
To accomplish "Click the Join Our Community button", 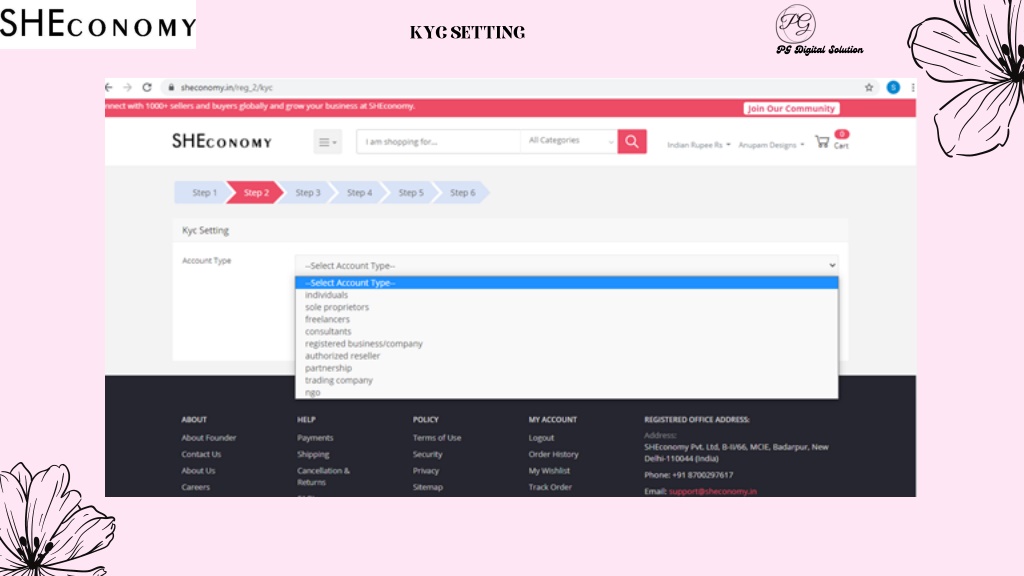I will pyautogui.click(x=791, y=108).
